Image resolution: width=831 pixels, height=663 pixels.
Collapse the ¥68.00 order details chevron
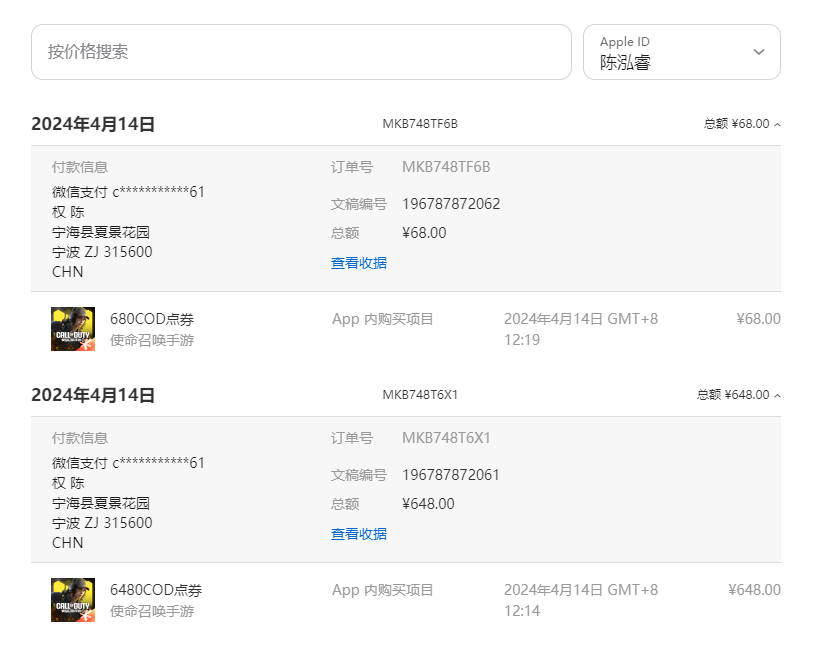click(x=777, y=125)
